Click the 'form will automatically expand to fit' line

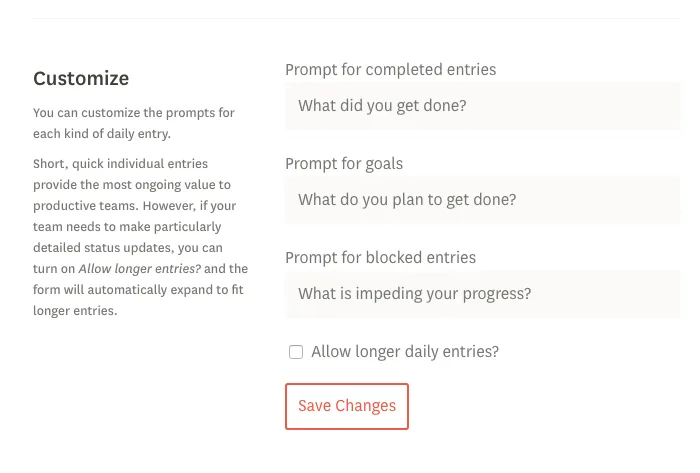click(x=138, y=290)
